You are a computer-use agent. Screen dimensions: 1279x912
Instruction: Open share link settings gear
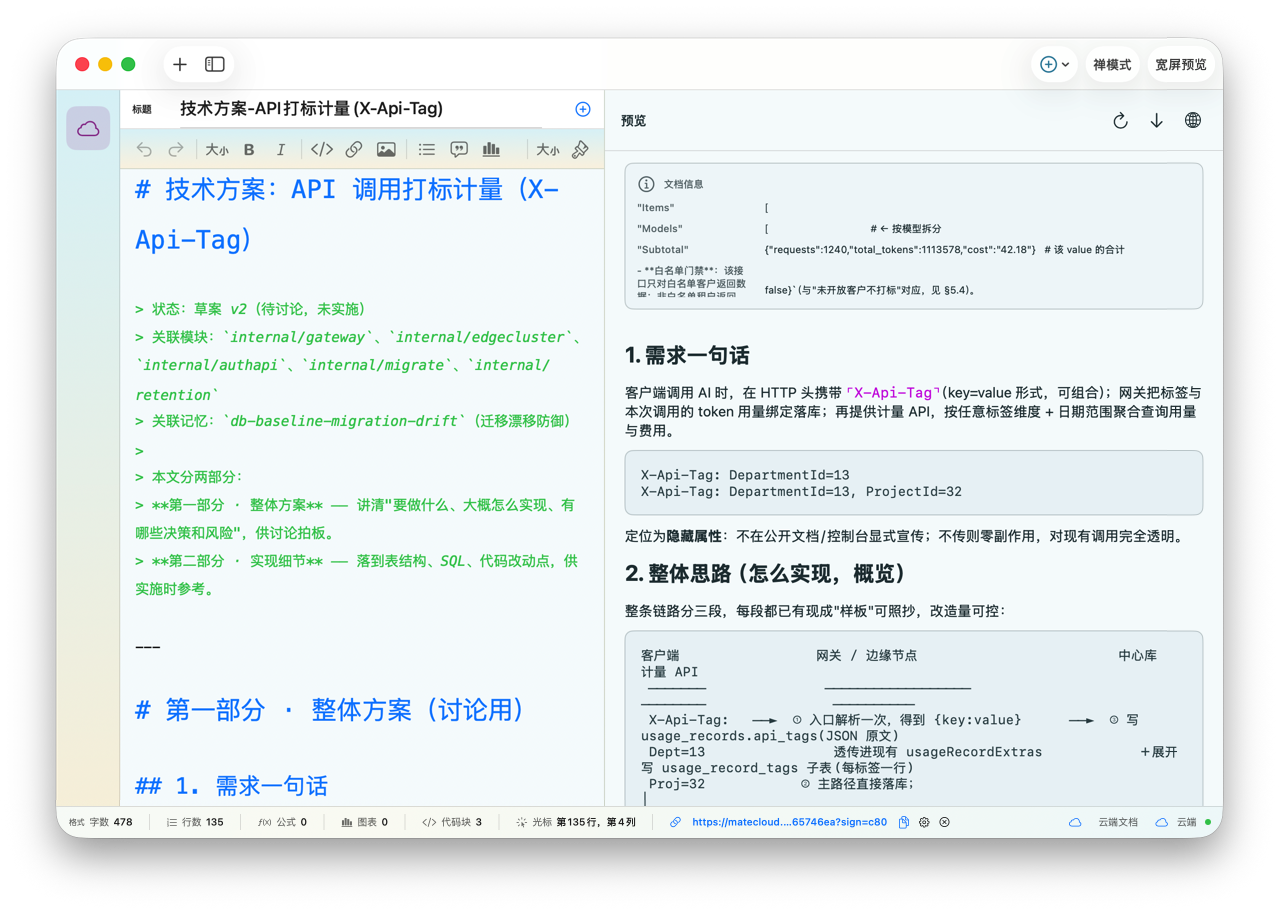click(924, 822)
